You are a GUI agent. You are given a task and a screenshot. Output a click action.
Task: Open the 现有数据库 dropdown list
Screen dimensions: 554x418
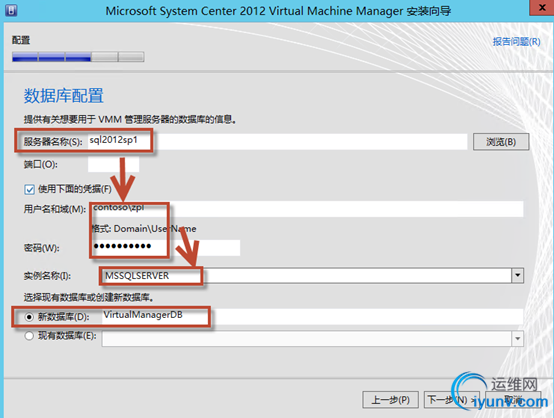pyautogui.click(x=518, y=338)
